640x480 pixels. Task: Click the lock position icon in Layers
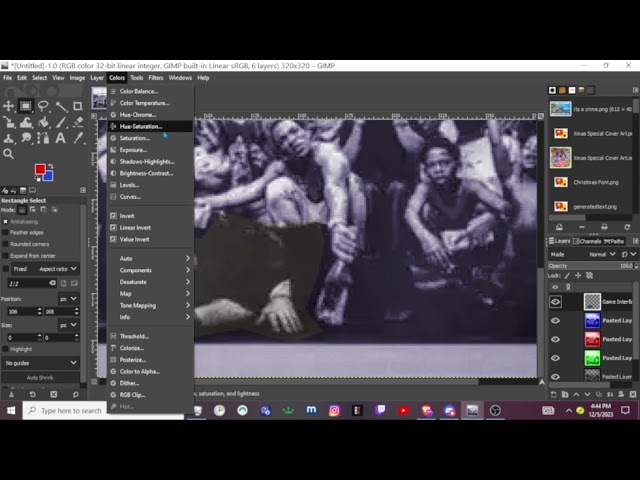578,276
